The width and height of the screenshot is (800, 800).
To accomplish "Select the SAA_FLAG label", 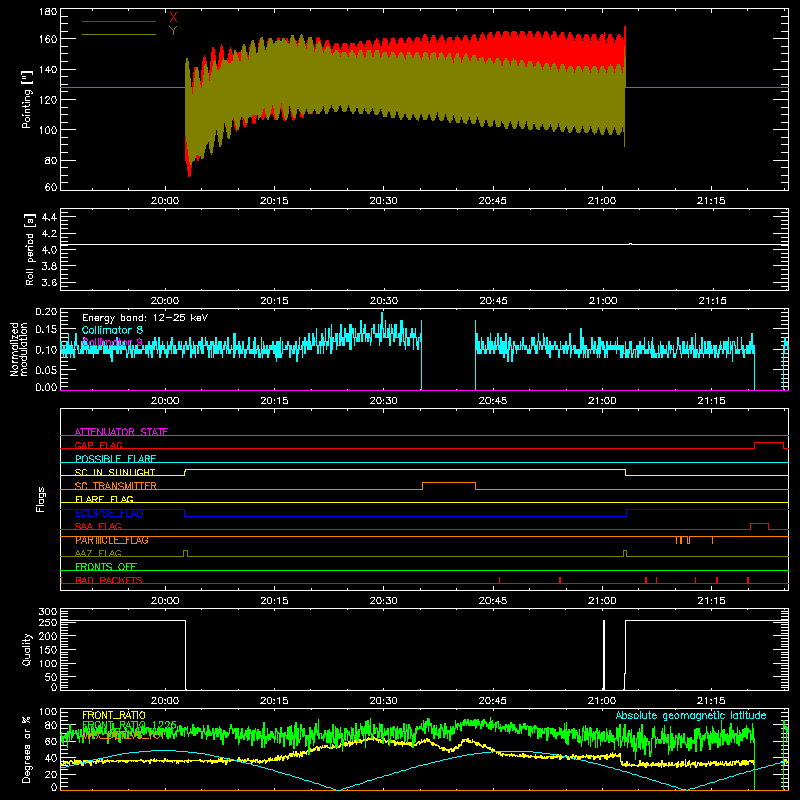I will click(98, 526).
